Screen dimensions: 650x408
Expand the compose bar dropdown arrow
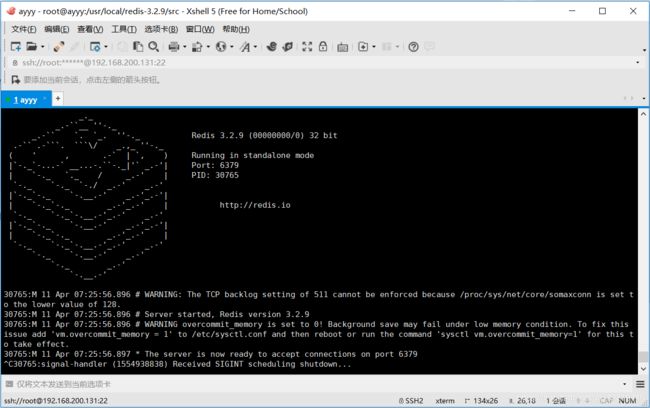625,384
